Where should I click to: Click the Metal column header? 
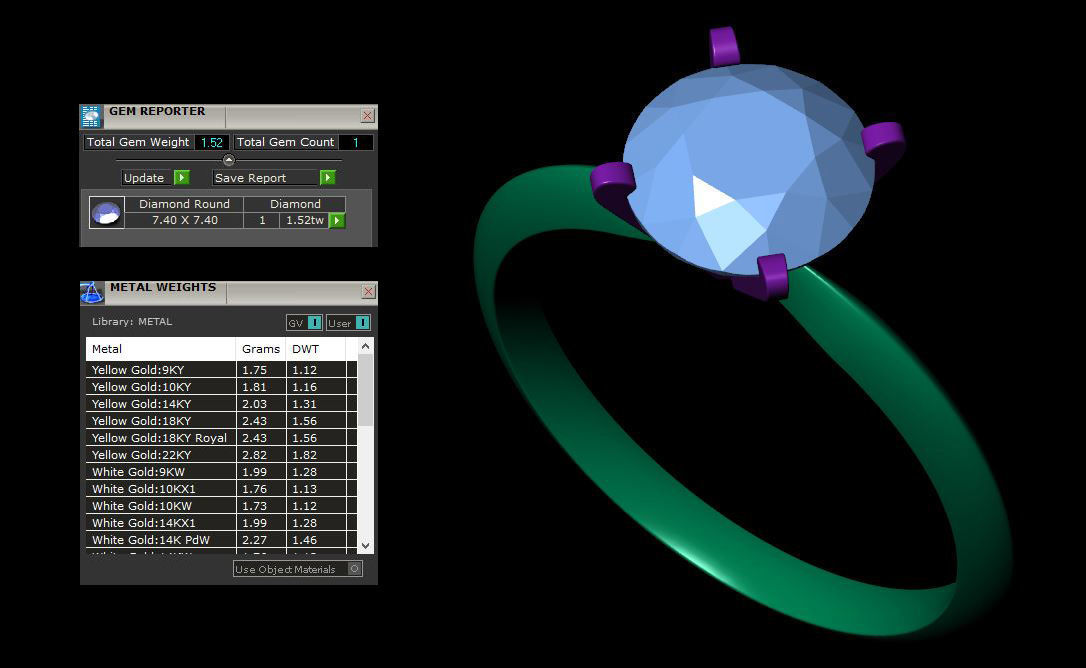pos(161,349)
